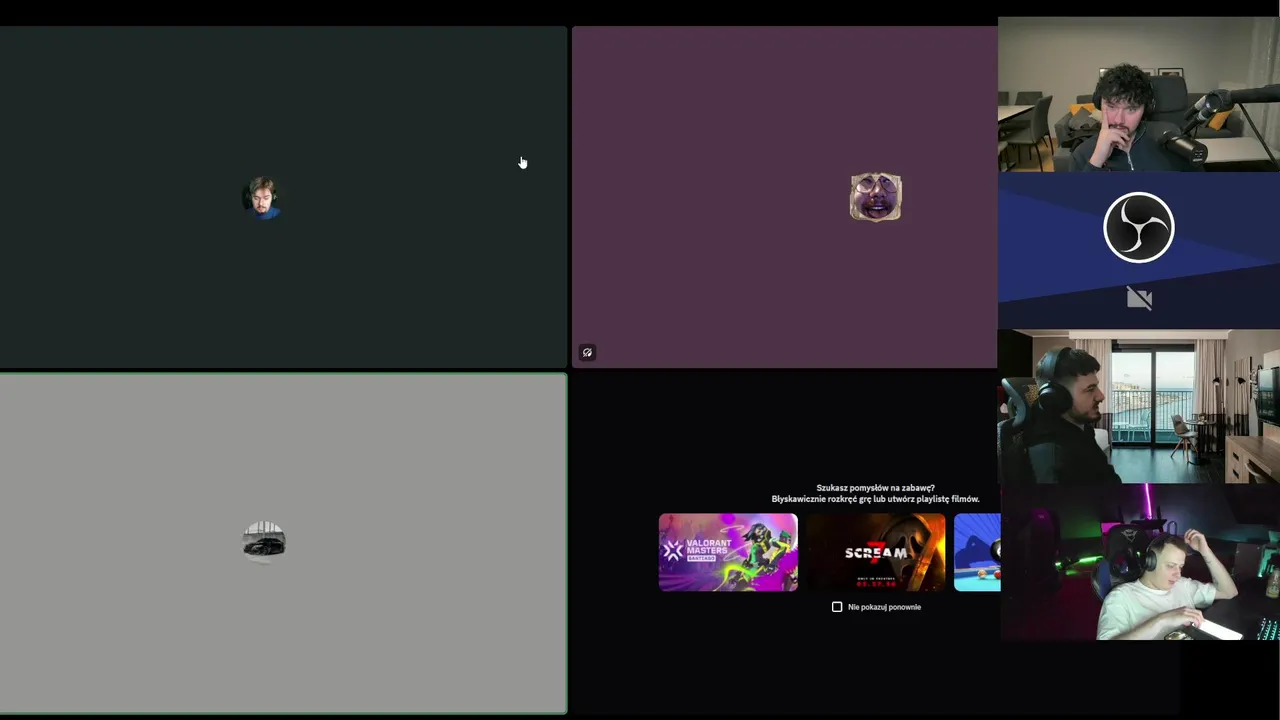Select the webcam feed with the hotel balcony view
This screenshot has height=720, width=1280.
[1139, 407]
